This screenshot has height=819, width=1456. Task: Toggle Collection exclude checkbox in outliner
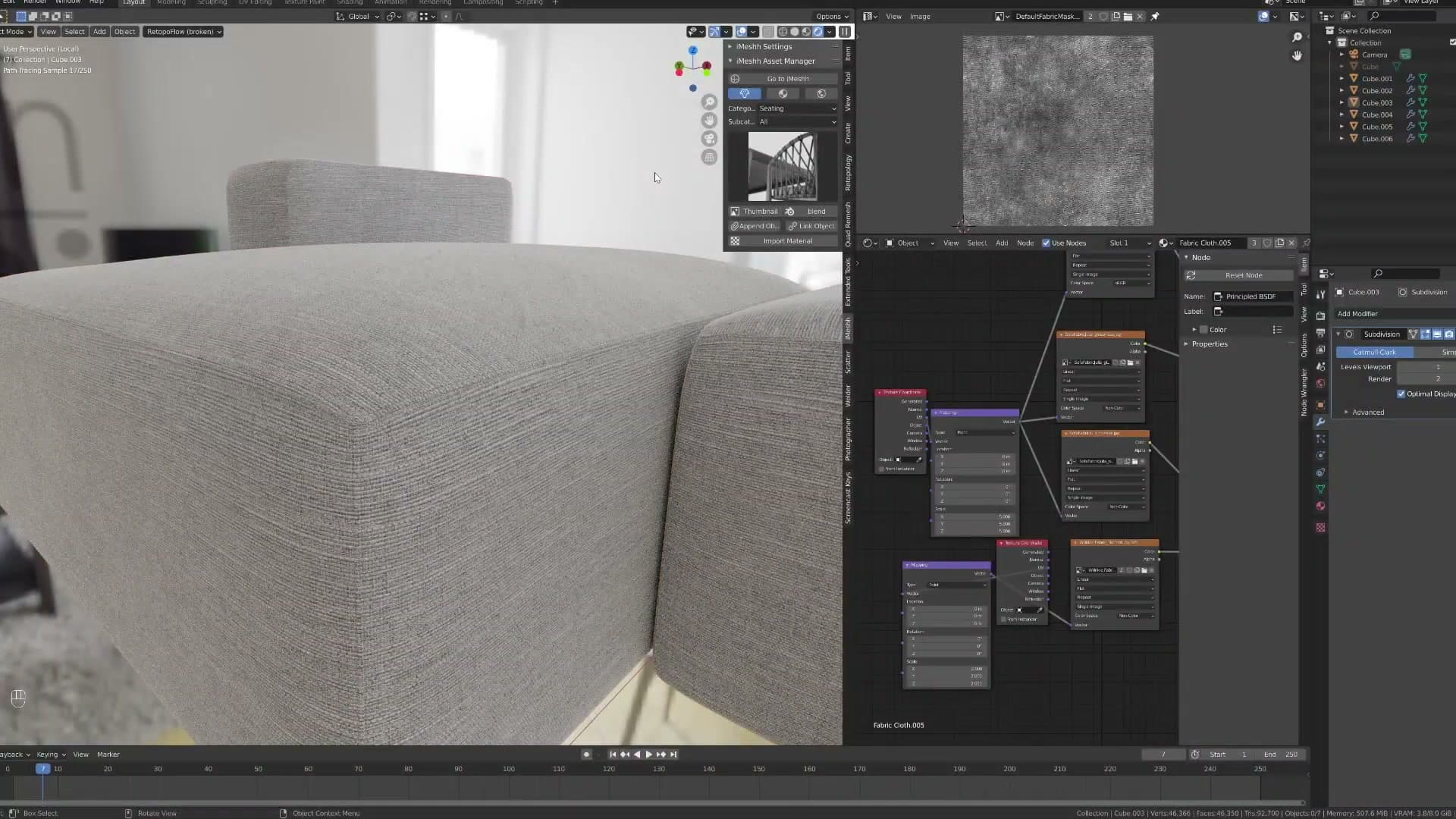(1452, 43)
